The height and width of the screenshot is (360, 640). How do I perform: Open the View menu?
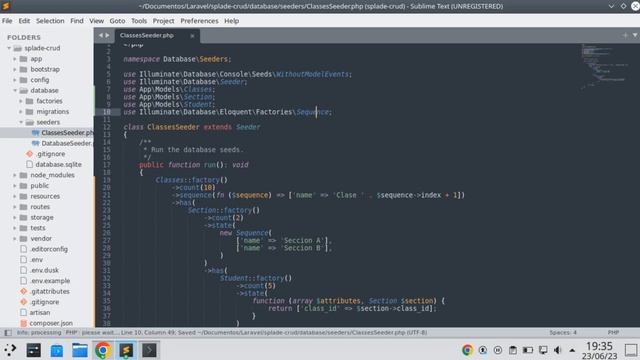point(96,21)
